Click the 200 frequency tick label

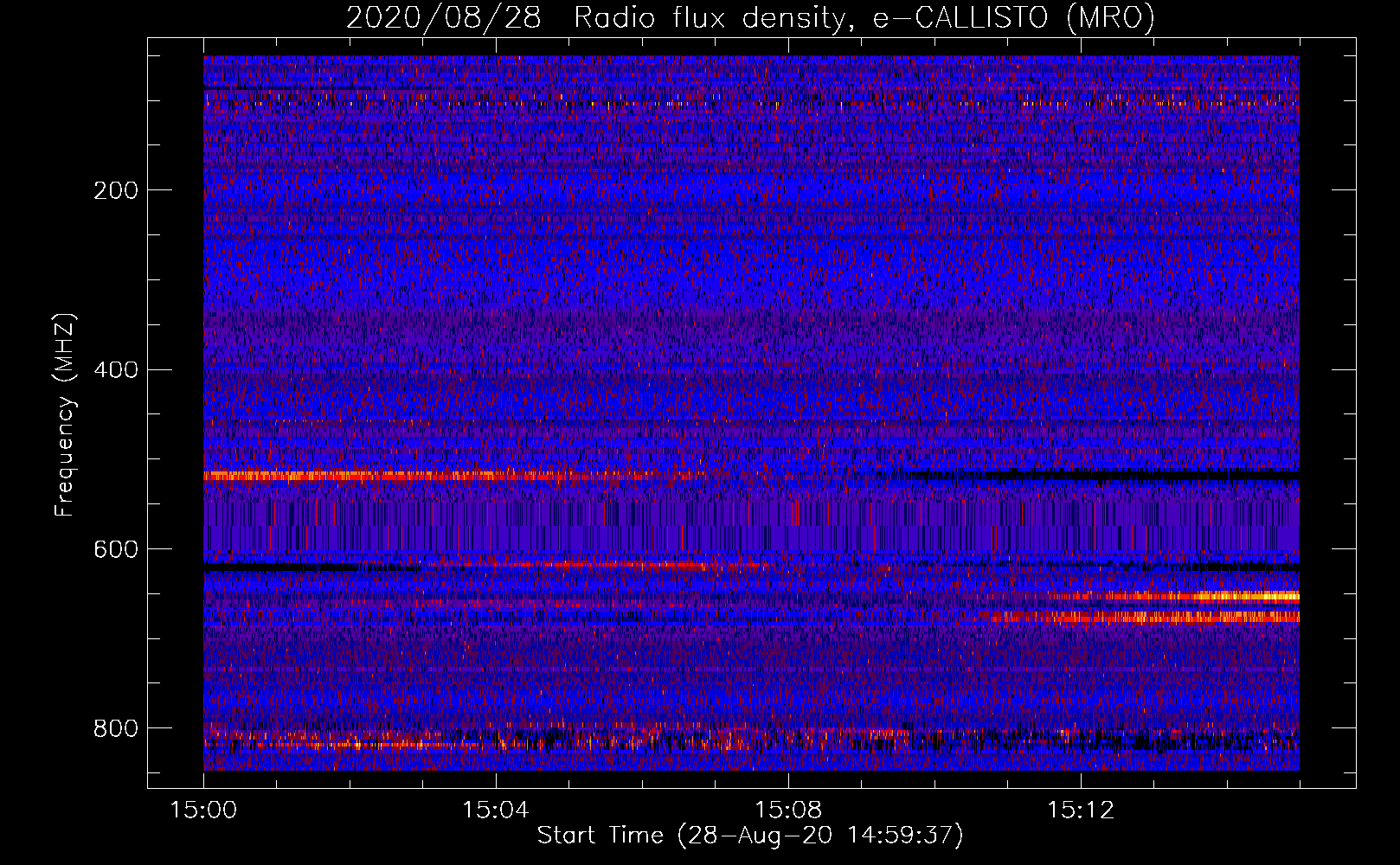(x=116, y=190)
